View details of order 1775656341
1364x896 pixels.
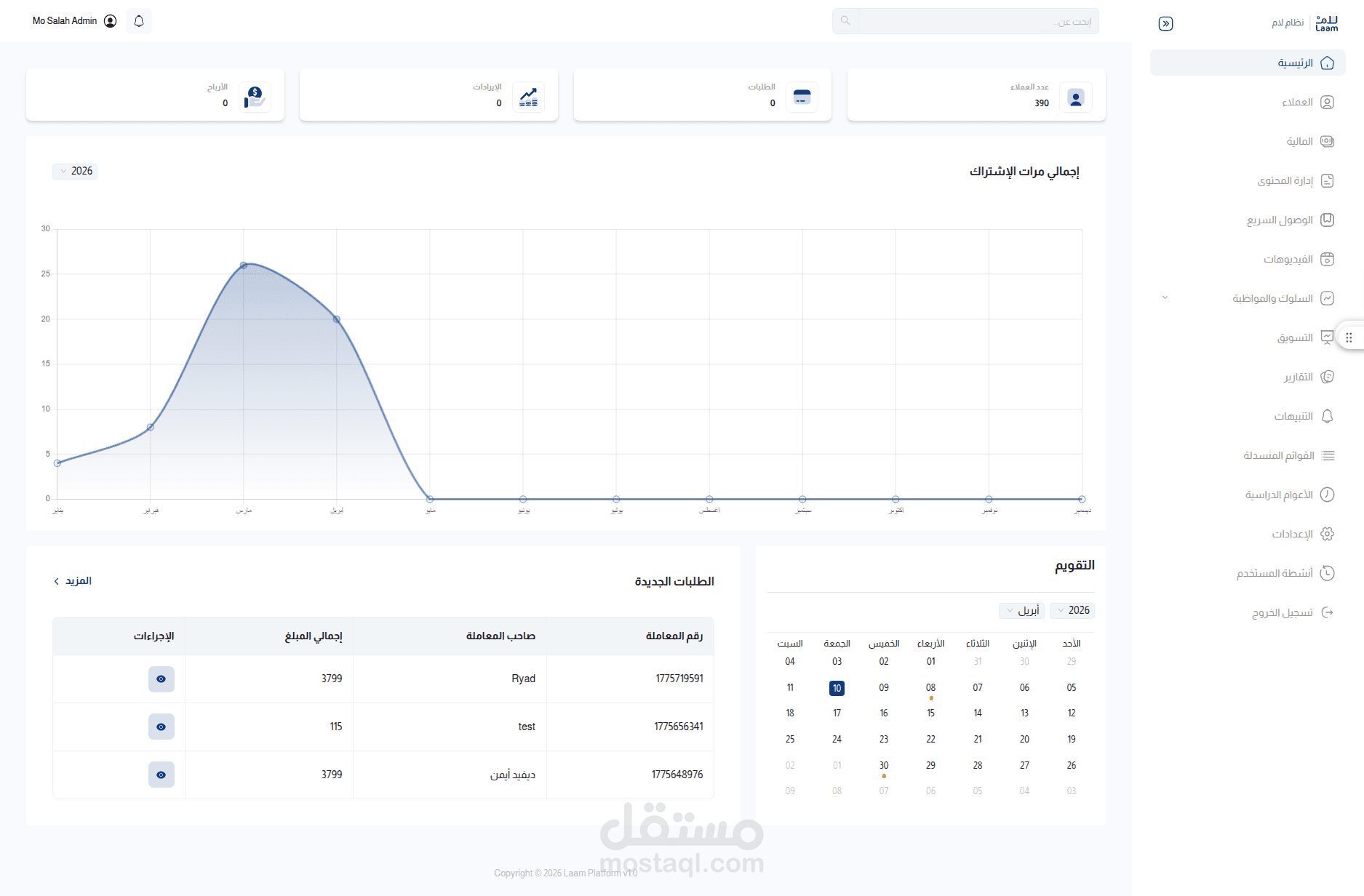point(161,727)
